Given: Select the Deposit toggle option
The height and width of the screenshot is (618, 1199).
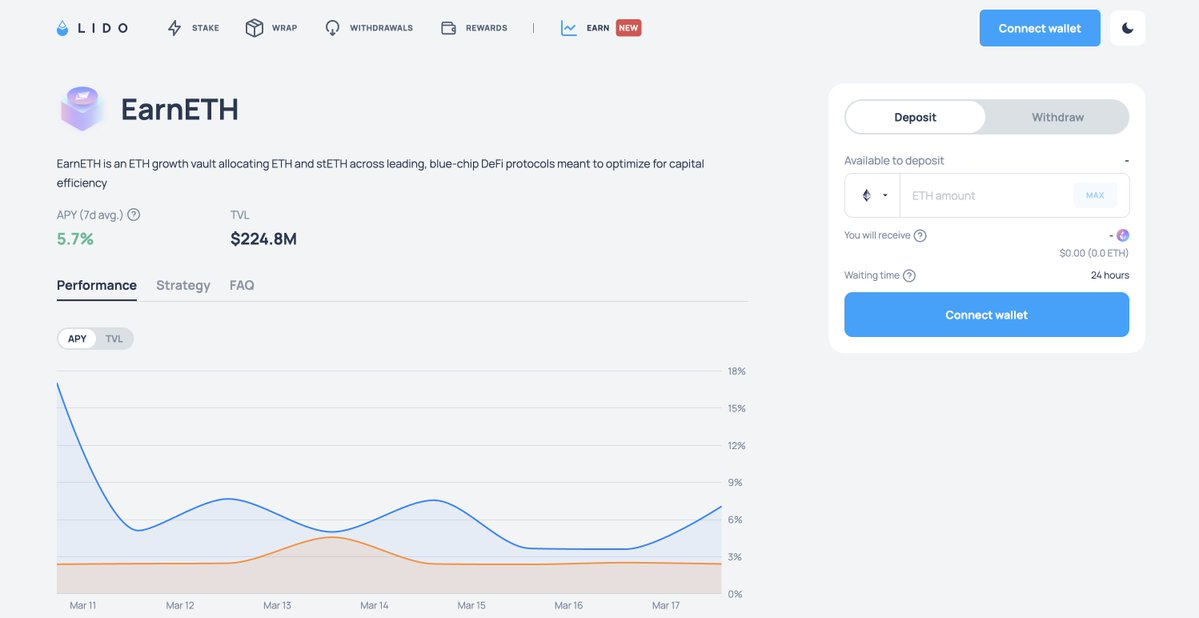Looking at the screenshot, I should (915, 117).
